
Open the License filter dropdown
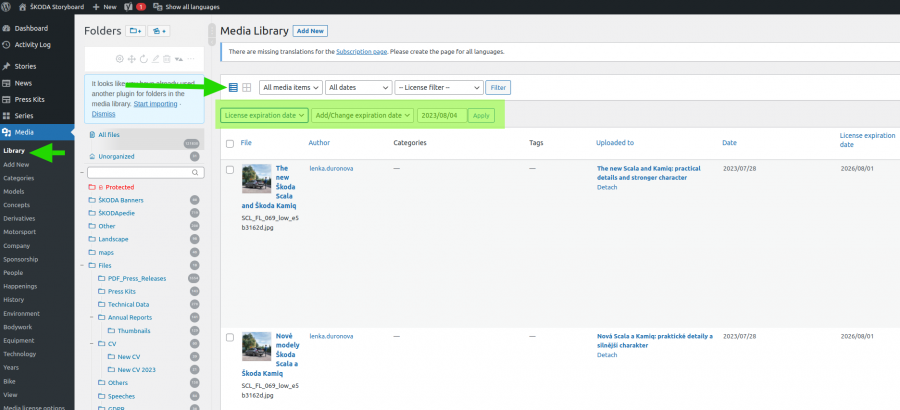(x=439, y=87)
